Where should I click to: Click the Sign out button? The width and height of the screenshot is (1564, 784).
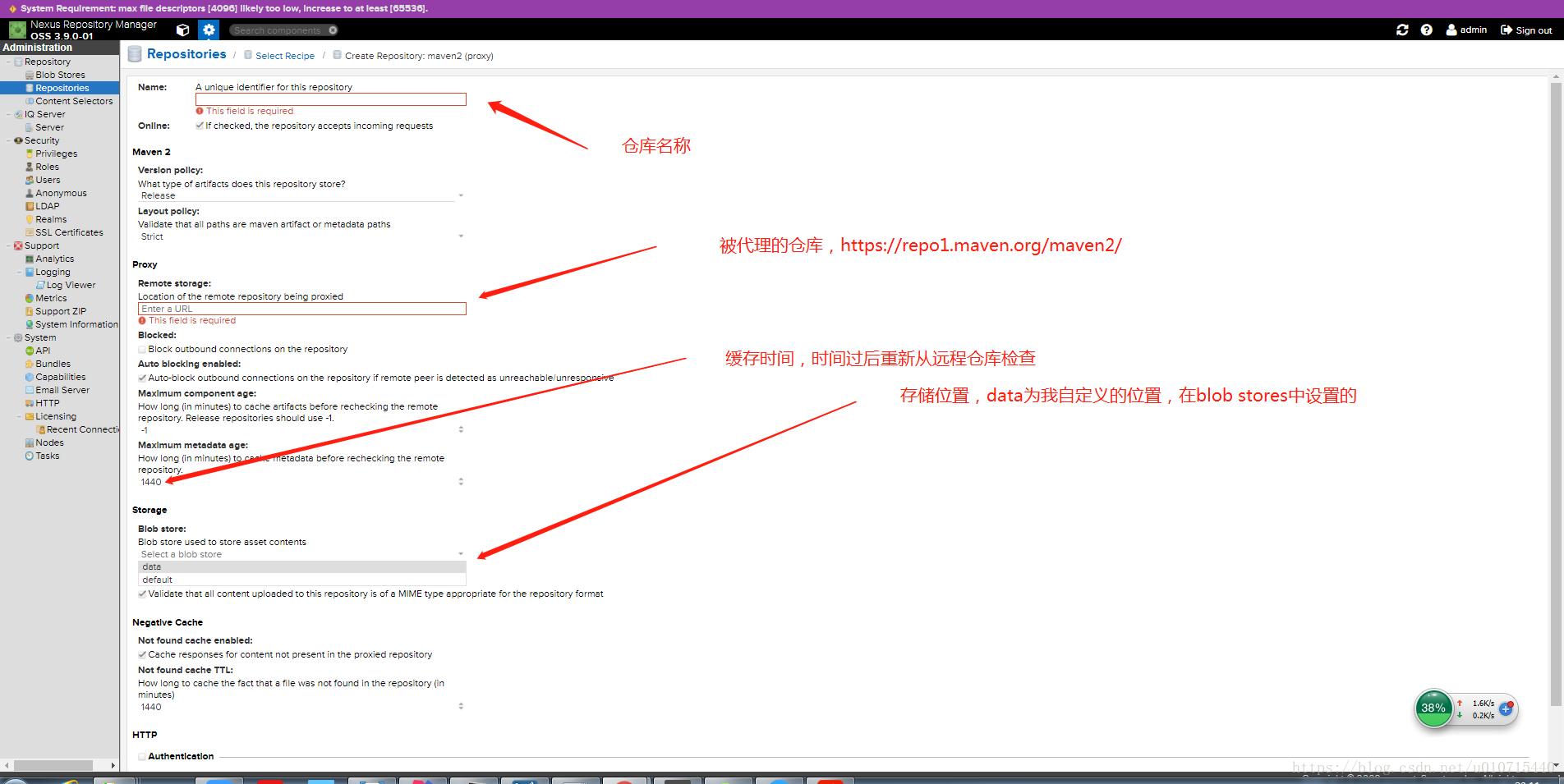point(1526,30)
